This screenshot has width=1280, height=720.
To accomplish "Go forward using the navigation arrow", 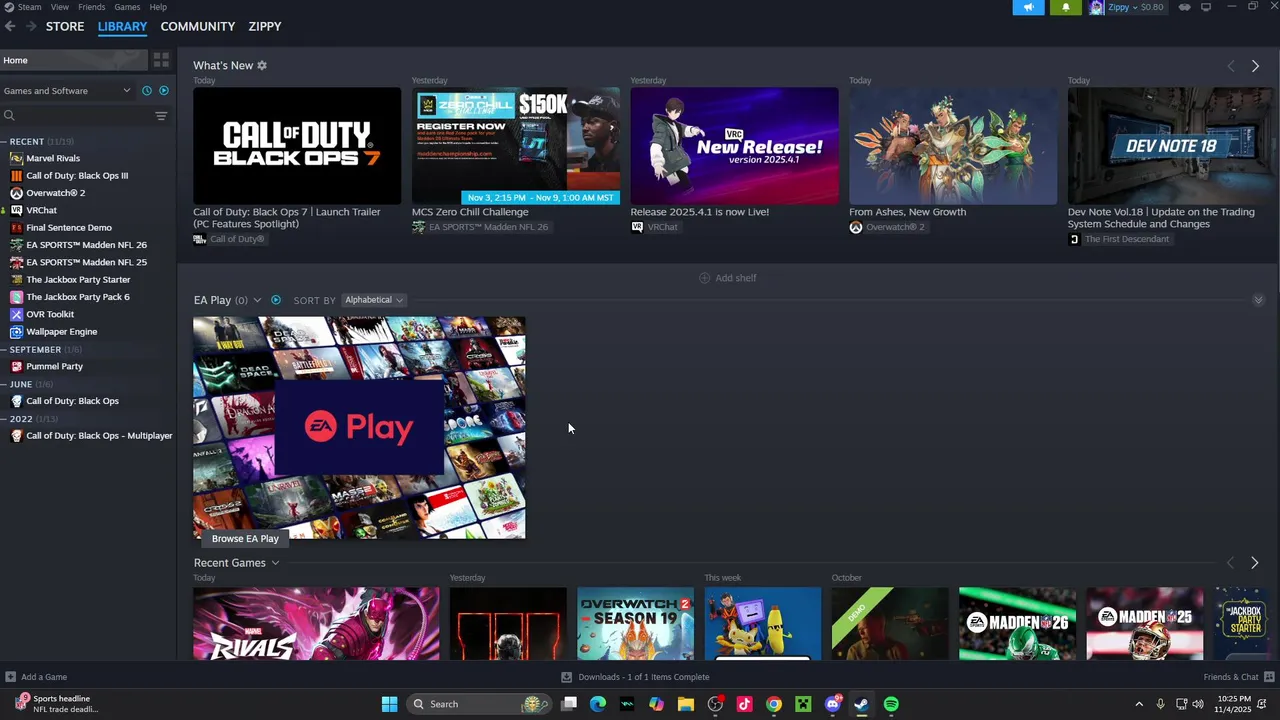I will click(31, 26).
